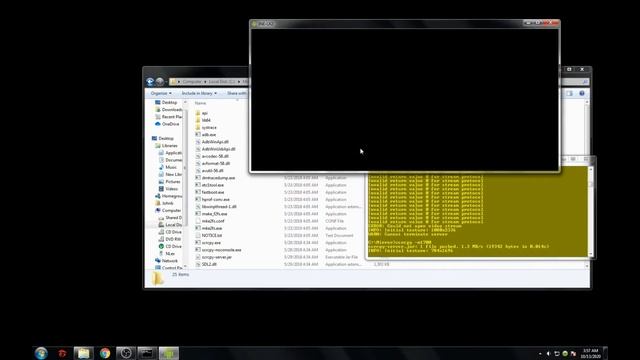Click Local Disk (C:) breadcrumb in address bar
Image resolution: width=640 pixels, height=360 pixels.
pyautogui.click(x=222, y=82)
